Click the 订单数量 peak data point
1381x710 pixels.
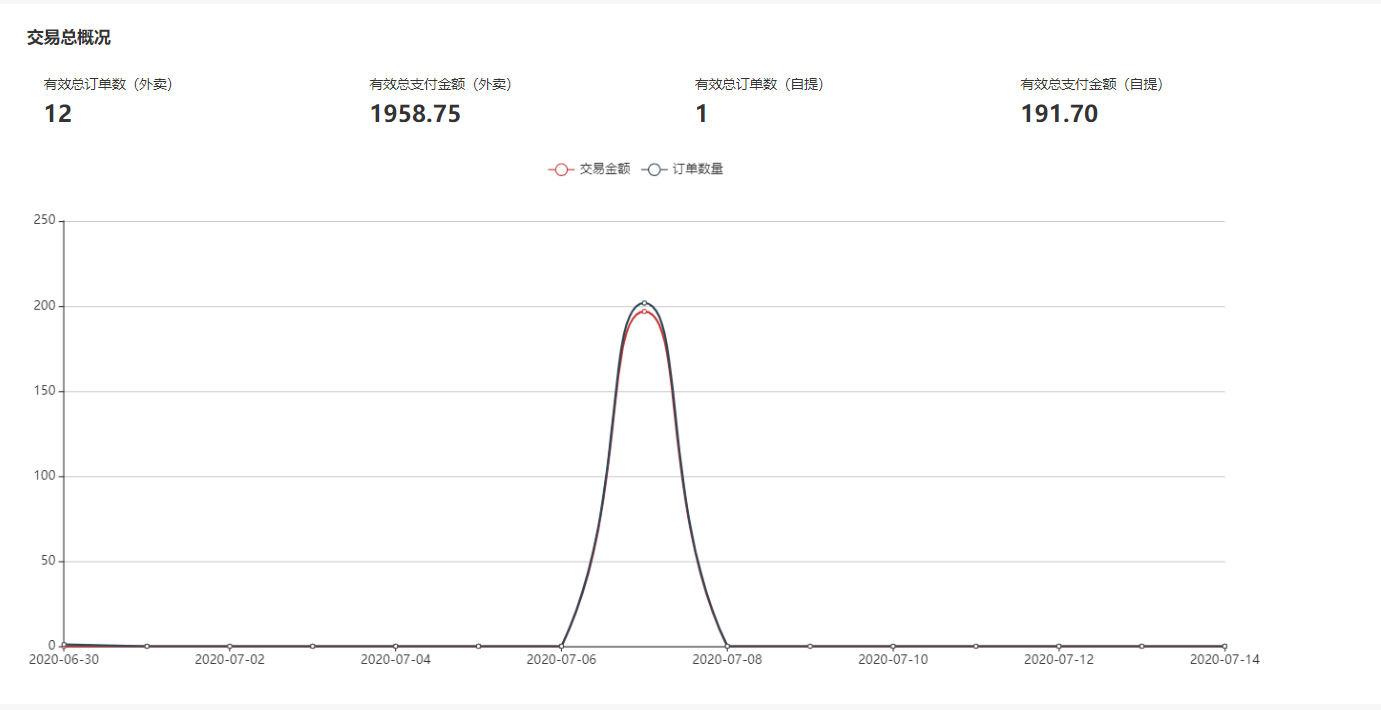pyautogui.click(x=644, y=302)
